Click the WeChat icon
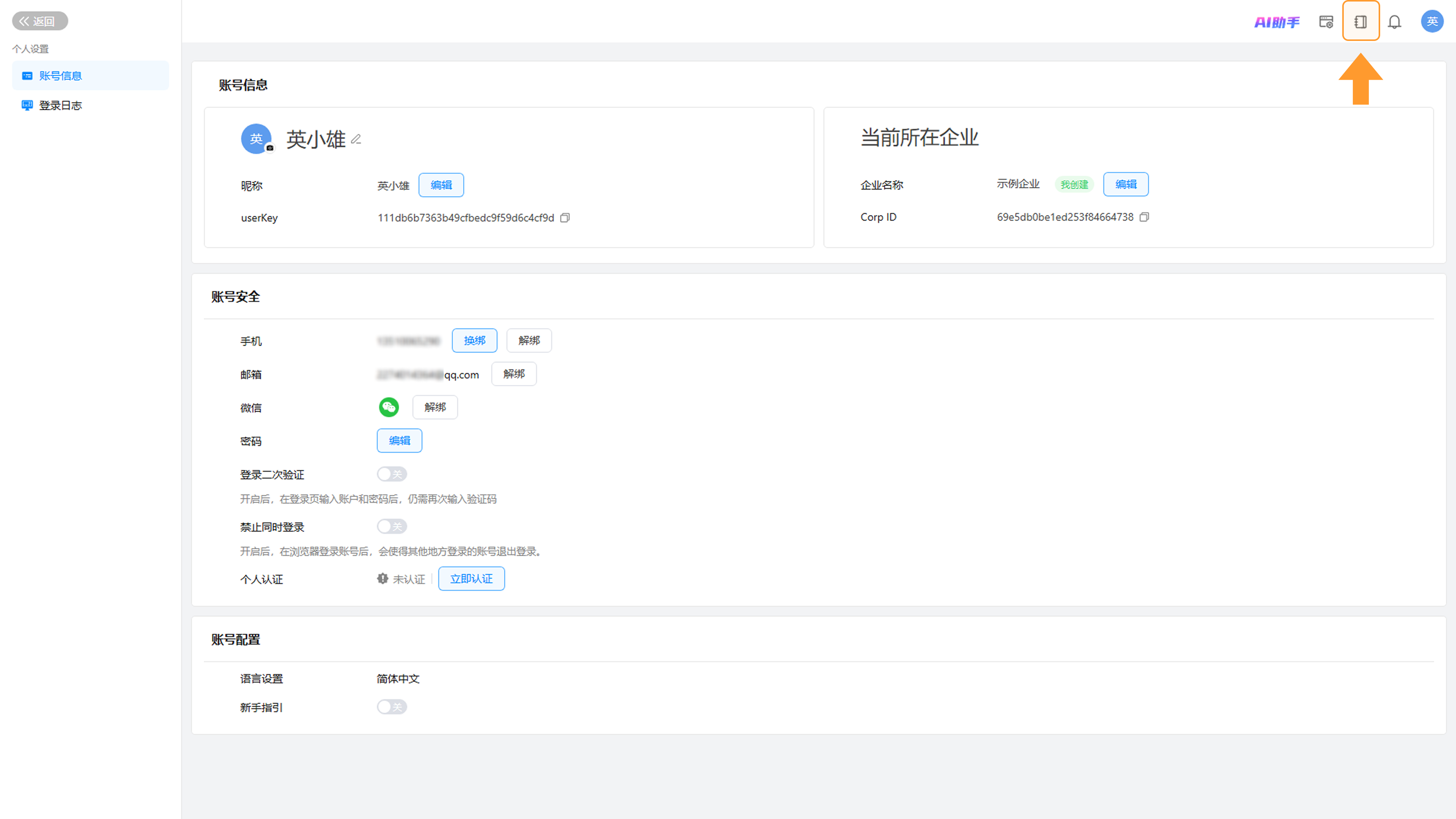The width and height of the screenshot is (1456, 819). 388,407
